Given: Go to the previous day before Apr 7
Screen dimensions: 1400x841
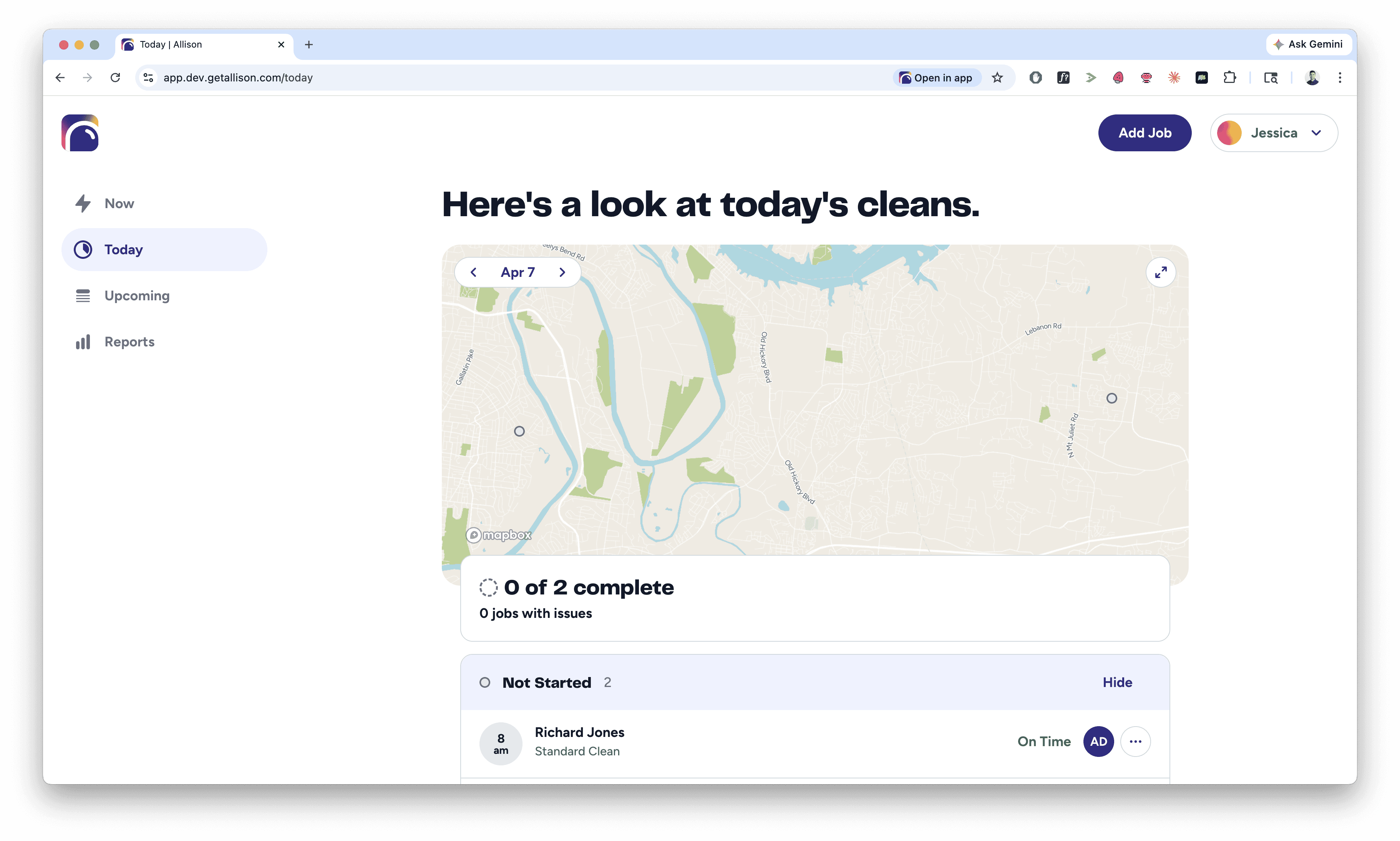Looking at the screenshot, I should pos(473,273).
